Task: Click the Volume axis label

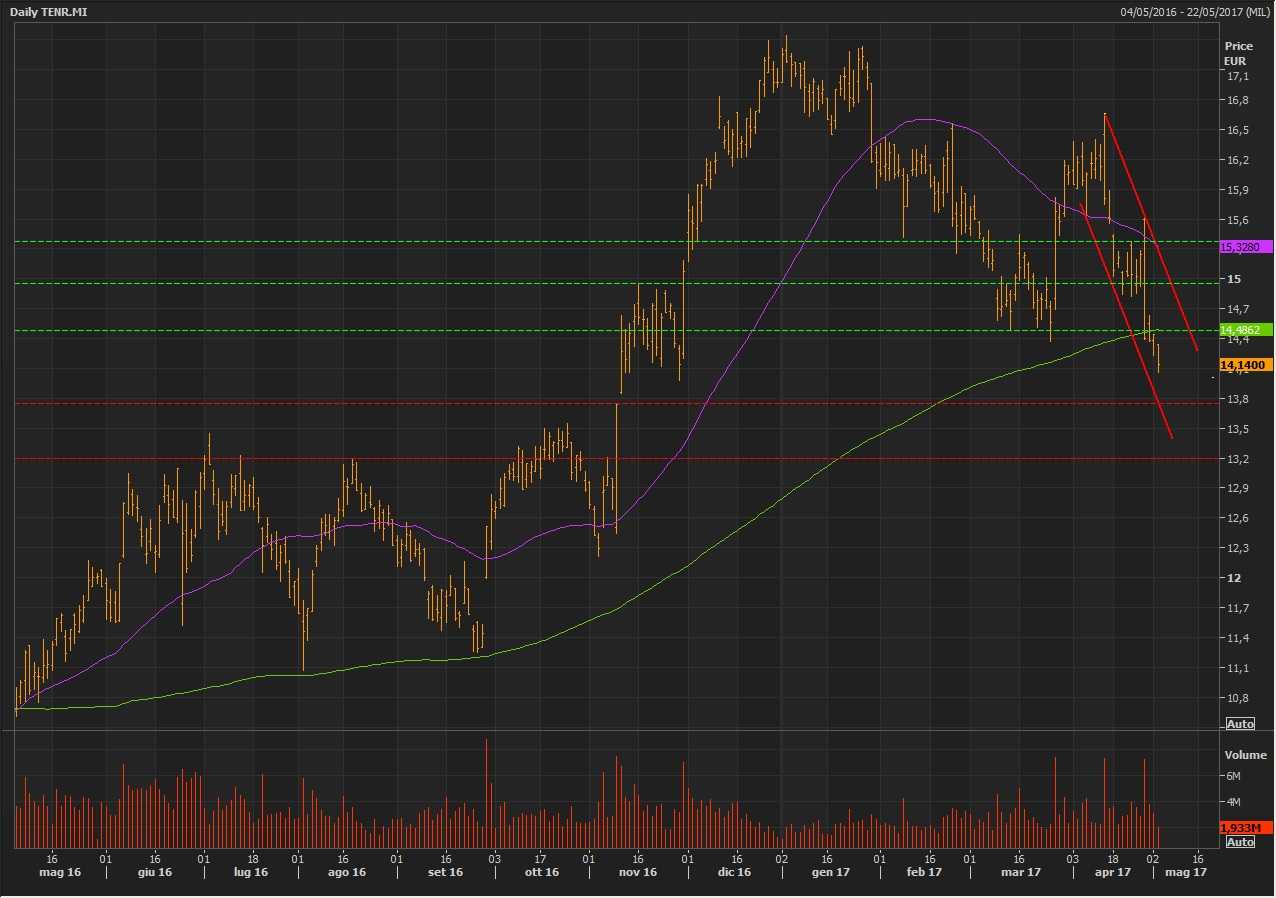Action: pyautogui.click(x=1245, y=755)
